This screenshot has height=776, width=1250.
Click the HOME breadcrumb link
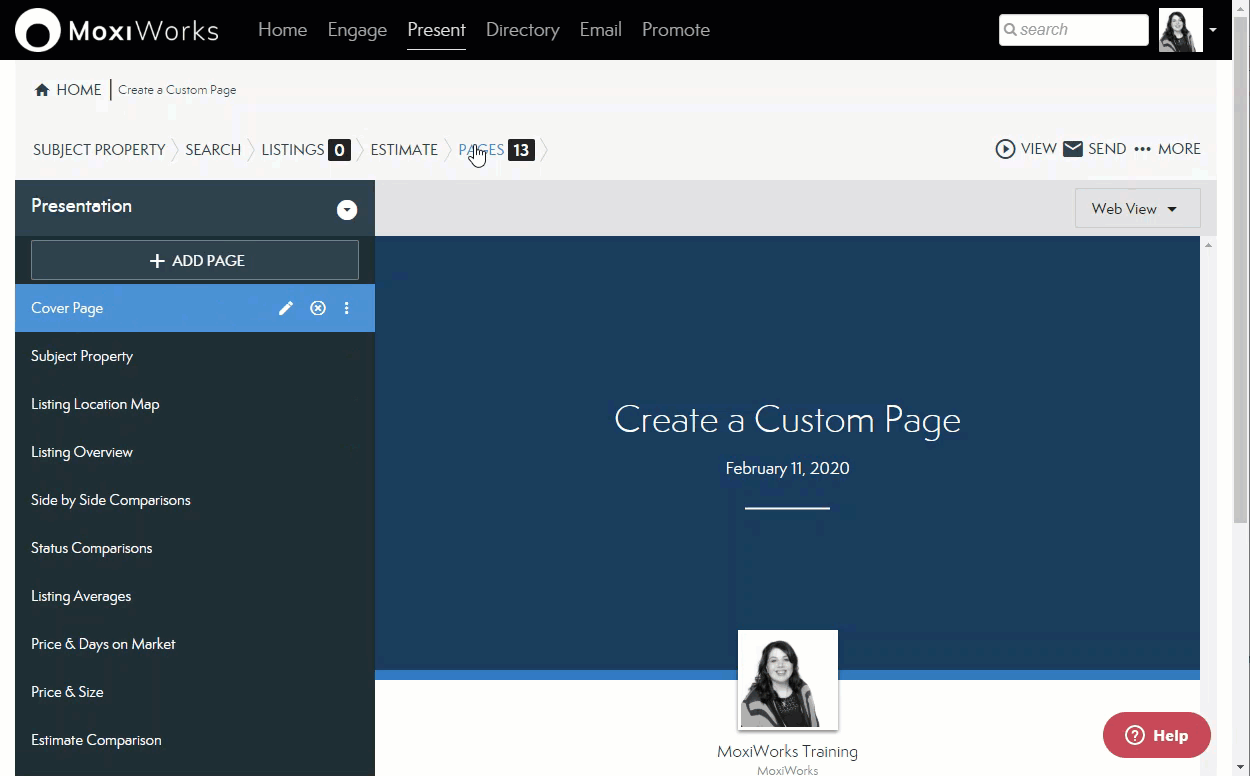tap(78, 90)
